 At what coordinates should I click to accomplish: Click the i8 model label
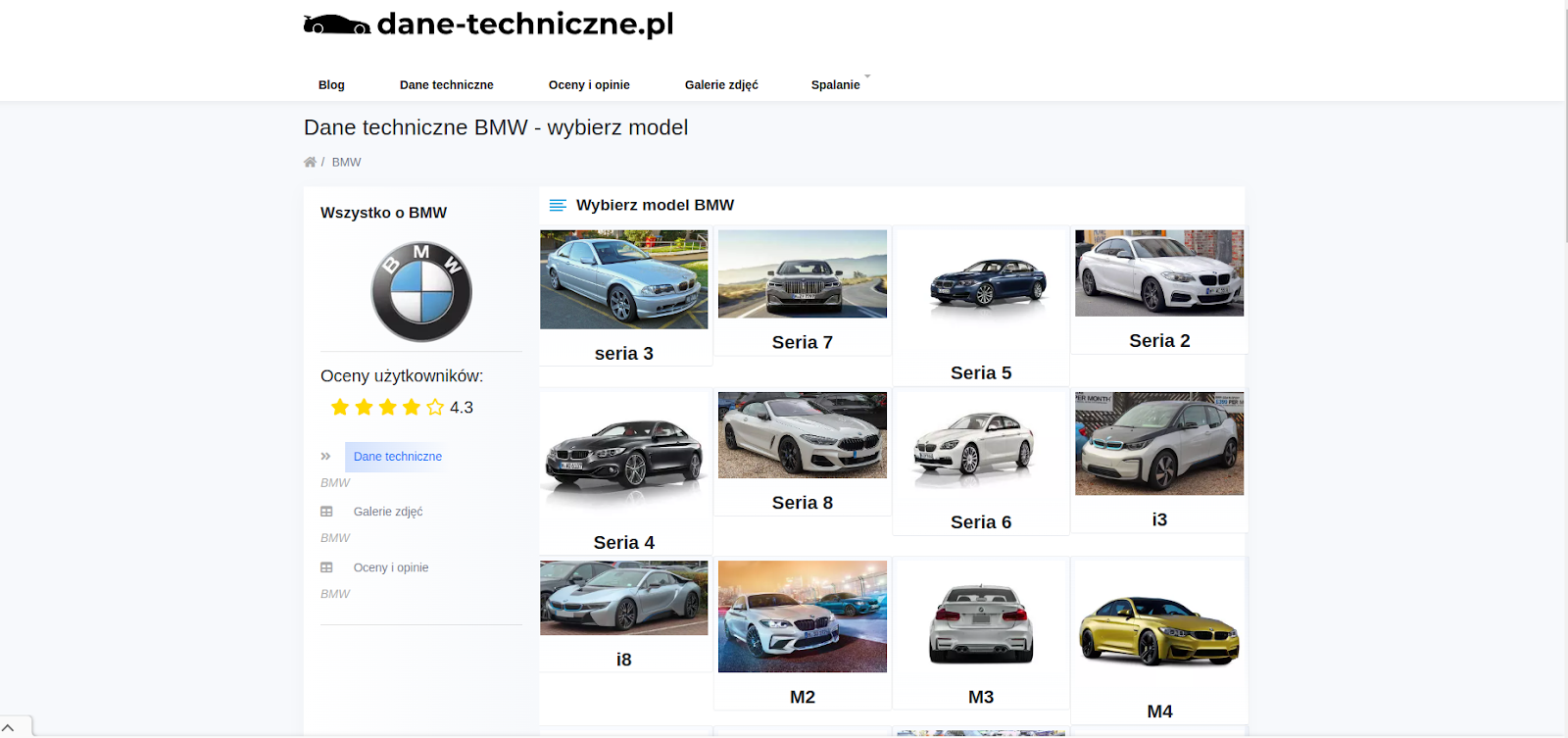click(x=624, y=660)
